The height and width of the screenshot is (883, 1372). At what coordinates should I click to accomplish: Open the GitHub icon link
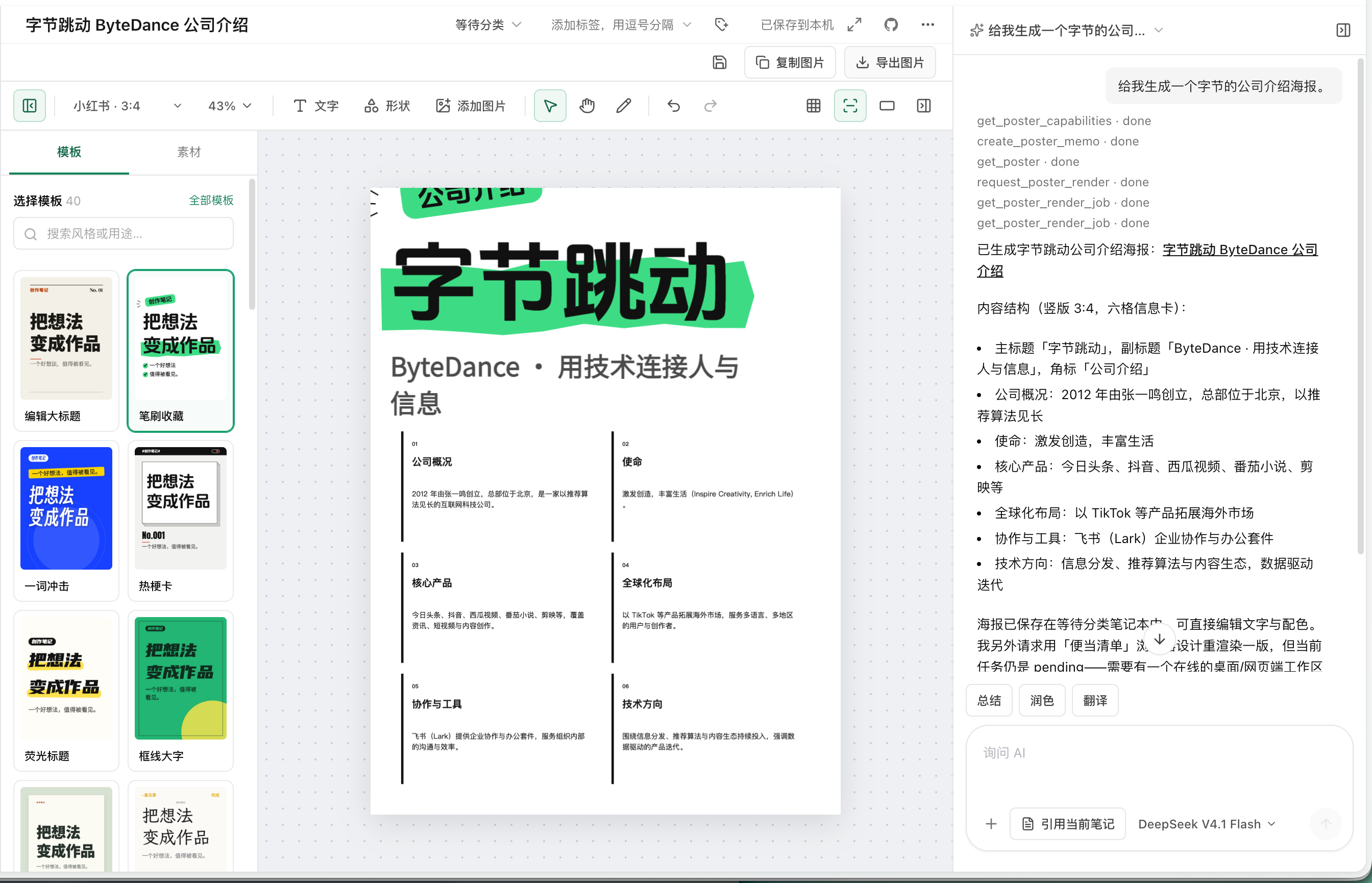[890, 24]
